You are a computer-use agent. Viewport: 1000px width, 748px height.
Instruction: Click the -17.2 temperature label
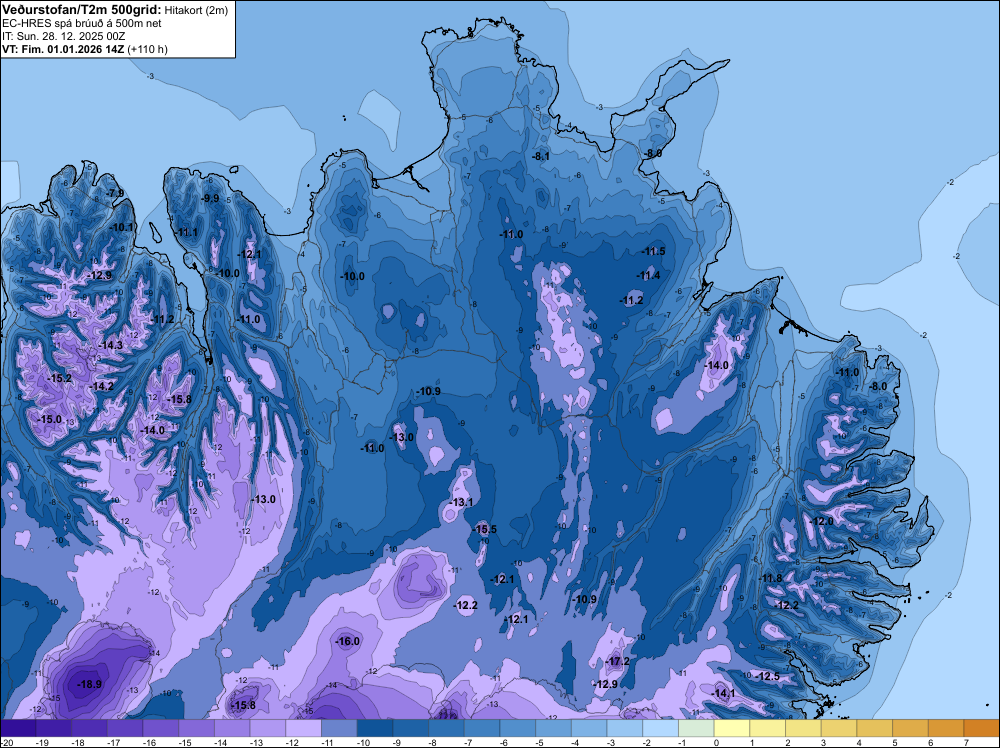617,661
